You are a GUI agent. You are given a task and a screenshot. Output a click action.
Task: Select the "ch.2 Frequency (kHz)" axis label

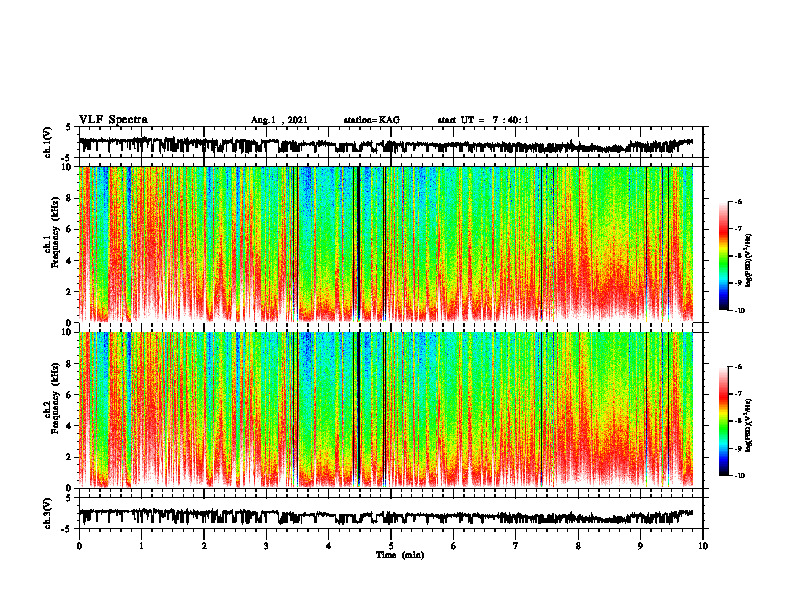click(52, 399)
